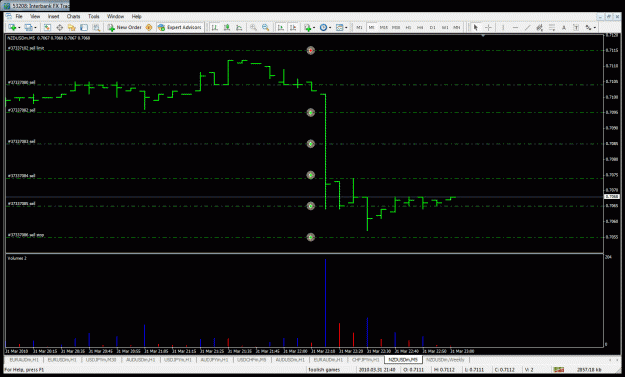Select the H4 timeframe button
The width and height of the screenshot is (625, 377).
tap(420, 27)
